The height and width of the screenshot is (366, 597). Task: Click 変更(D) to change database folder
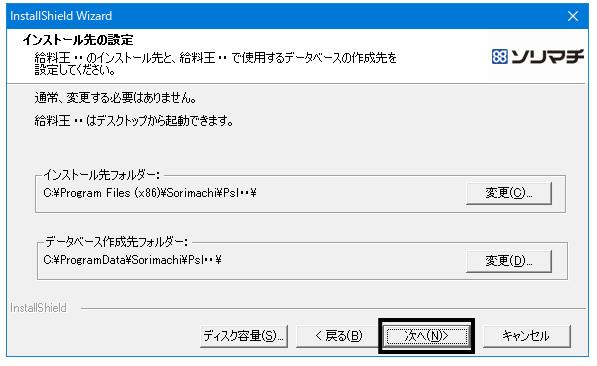coord(509,261)
